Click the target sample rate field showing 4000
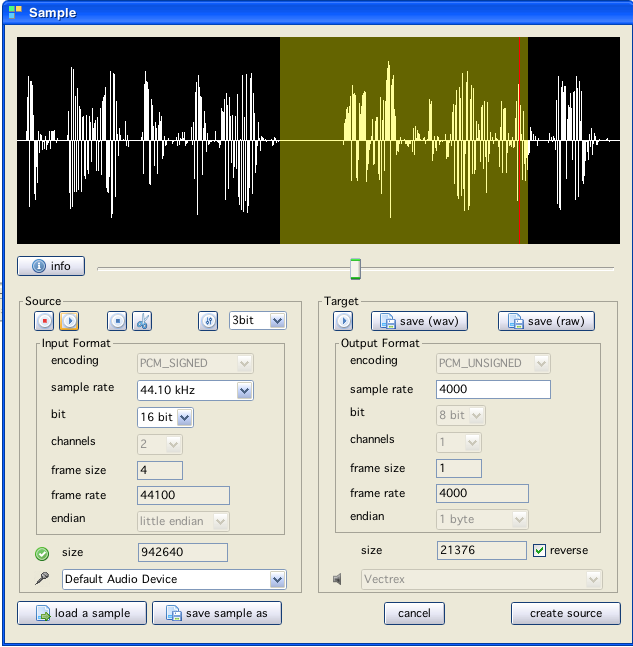The height and width of the screenshot is (647, 633). 493,390
